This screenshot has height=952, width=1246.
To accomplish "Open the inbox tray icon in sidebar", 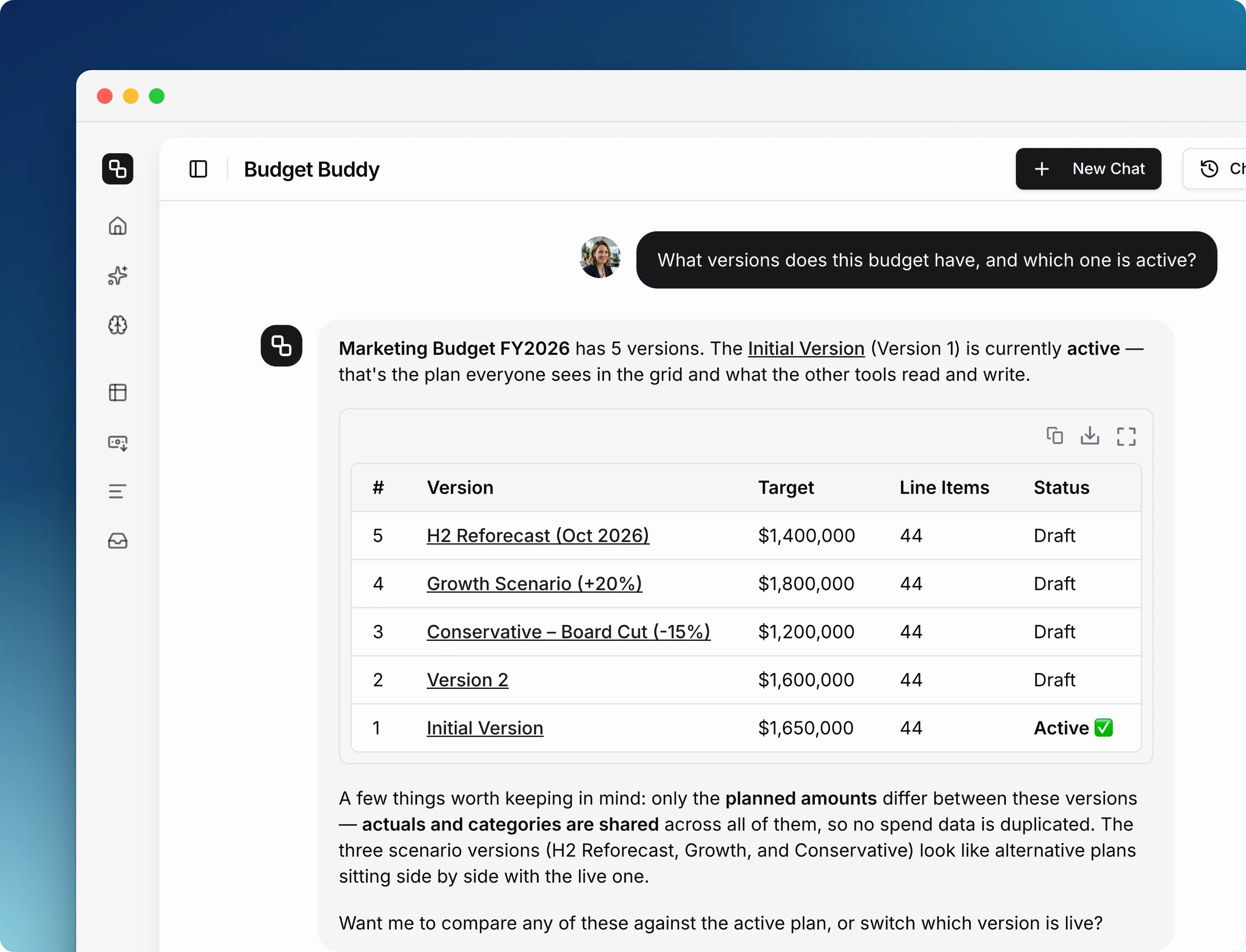I will point(117,541).
